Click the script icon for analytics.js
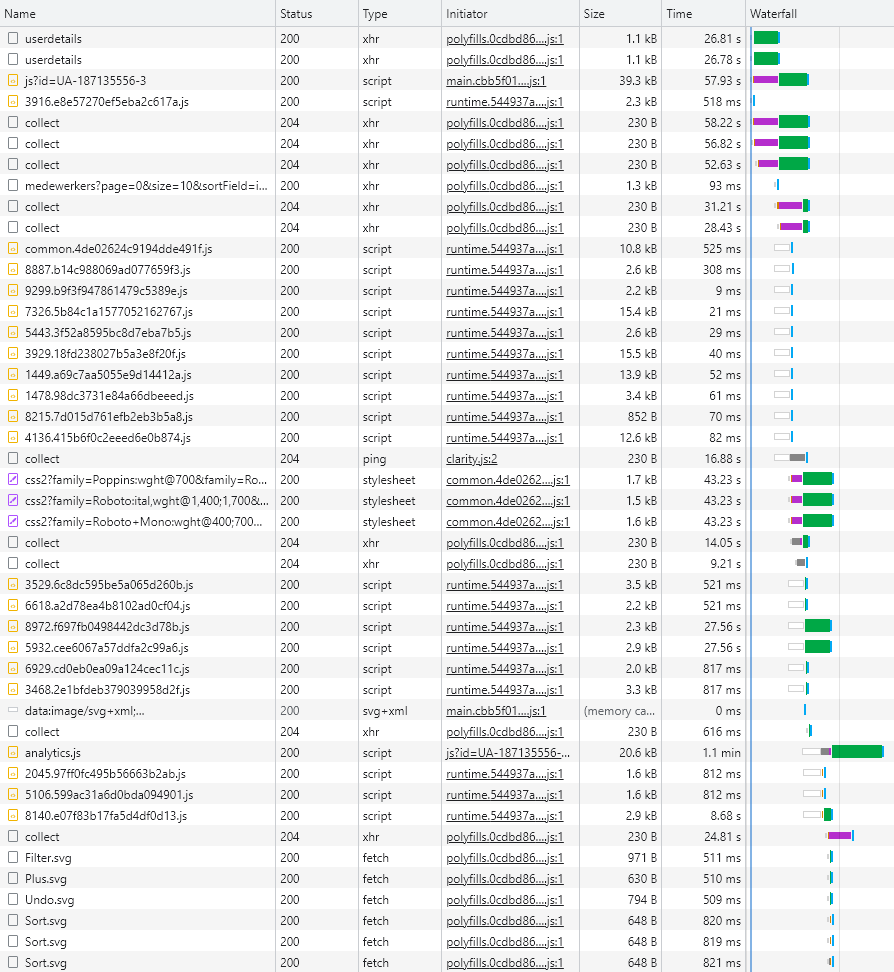 point(13,753)
